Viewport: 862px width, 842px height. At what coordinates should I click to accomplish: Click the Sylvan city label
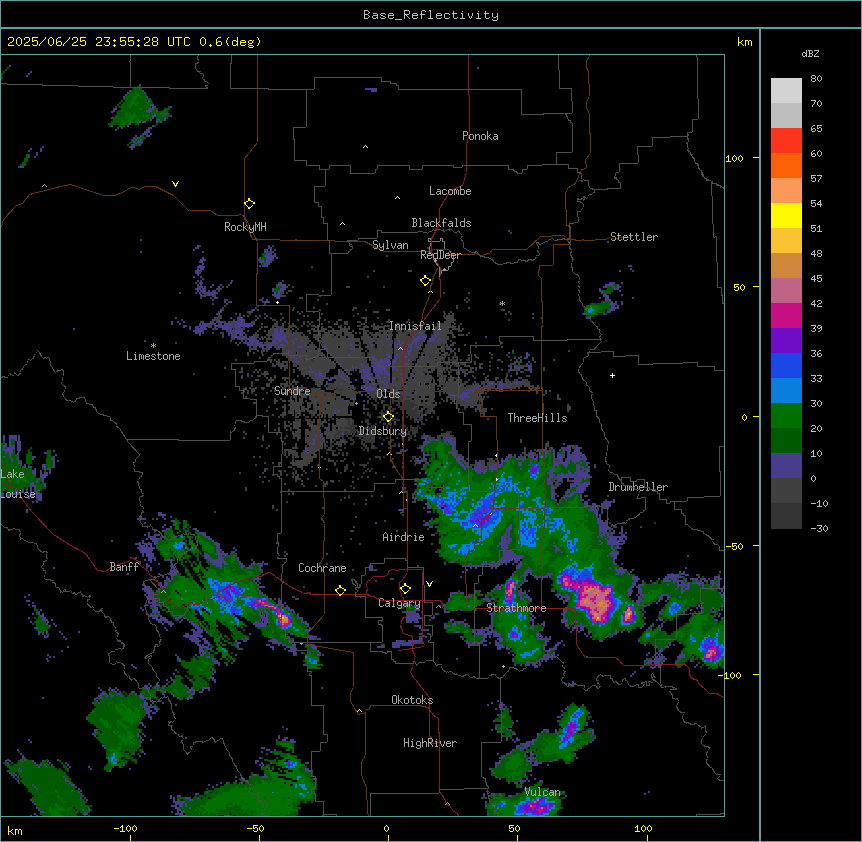(390, 245)
